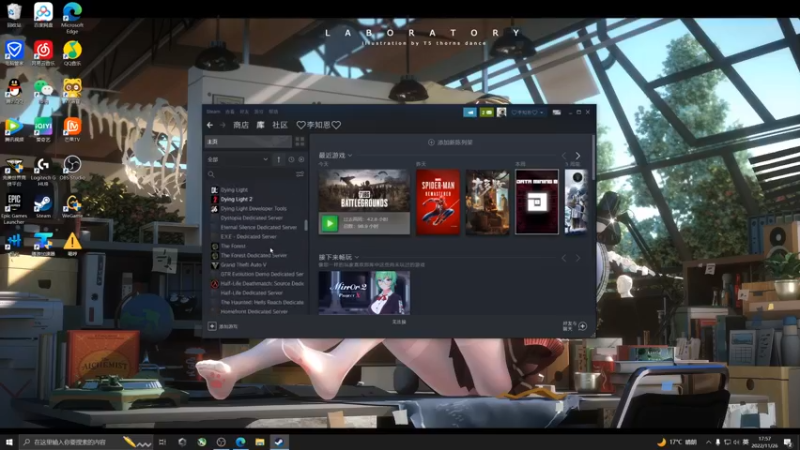Toggle the library grid view icon
The image size is (800, 450).
coord(299,141)
